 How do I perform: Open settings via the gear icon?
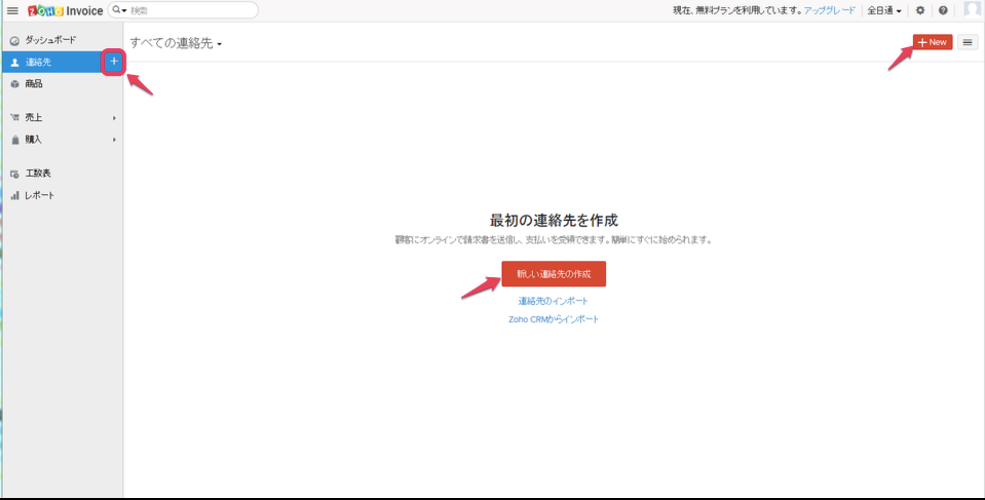pyautogui.click(x=920, y=11)
